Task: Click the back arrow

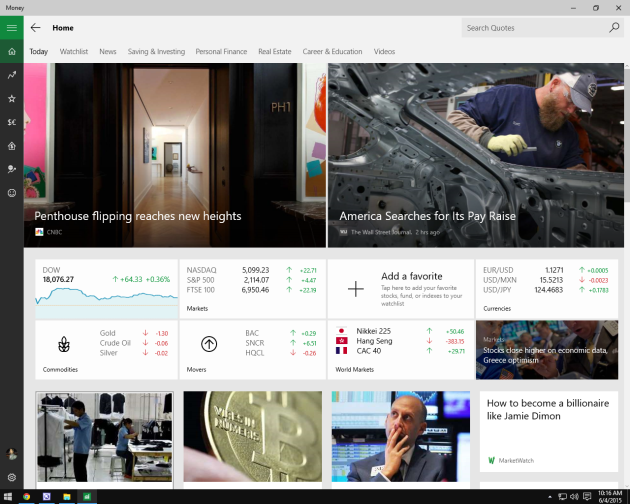Action: (x=35, y=28)
